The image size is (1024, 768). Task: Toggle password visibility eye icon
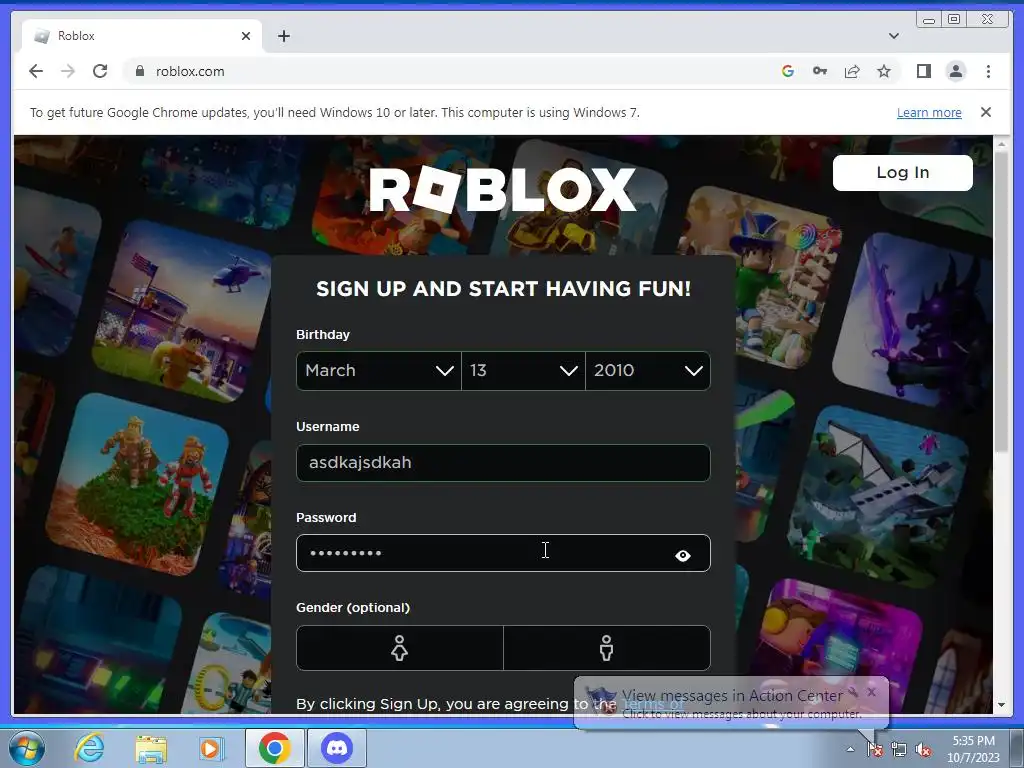point(683,555)
